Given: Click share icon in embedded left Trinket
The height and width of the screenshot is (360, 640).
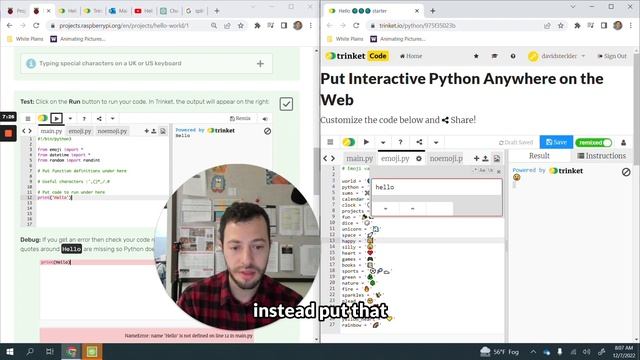Looking at the screenshot, I should coord(99,118).
